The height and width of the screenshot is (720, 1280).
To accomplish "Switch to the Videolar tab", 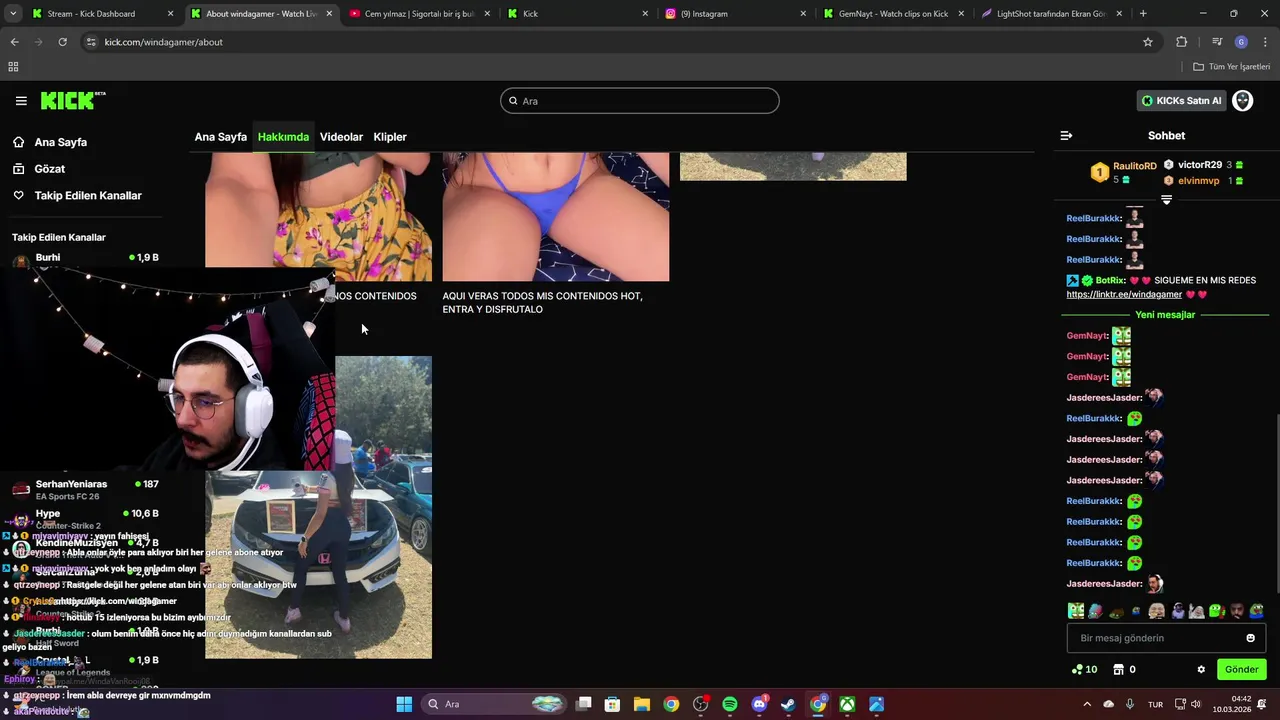I will pyautogui.click(x=341, y=137).
